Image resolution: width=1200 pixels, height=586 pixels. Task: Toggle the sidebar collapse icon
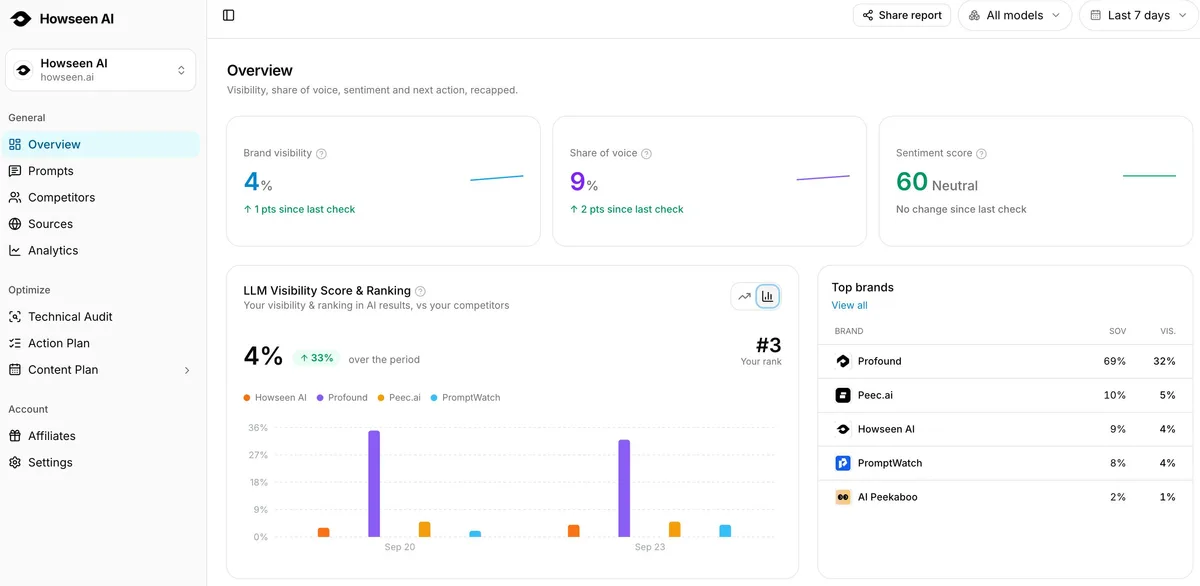[x=229, y=15]
